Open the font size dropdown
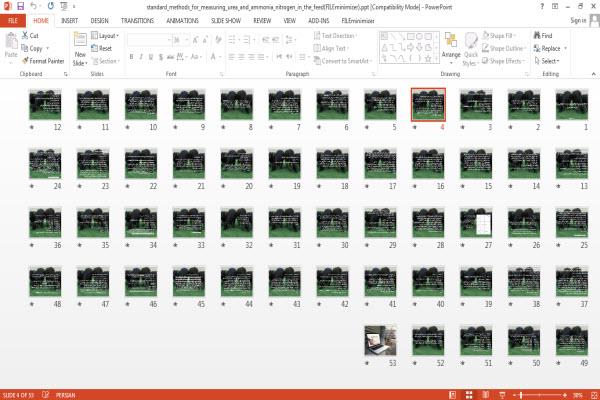 coord(181,40)
